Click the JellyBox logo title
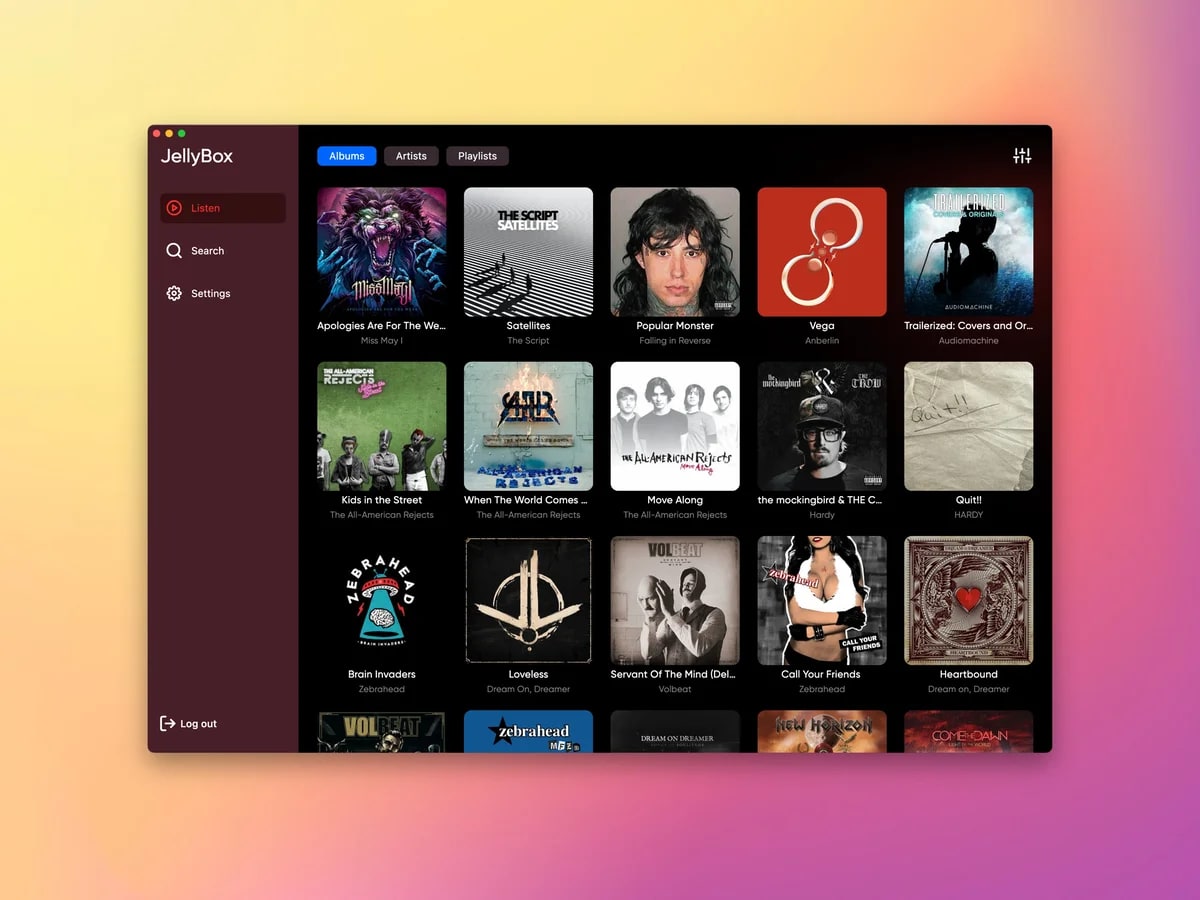The image size is (1200, 900). (197, 156)
